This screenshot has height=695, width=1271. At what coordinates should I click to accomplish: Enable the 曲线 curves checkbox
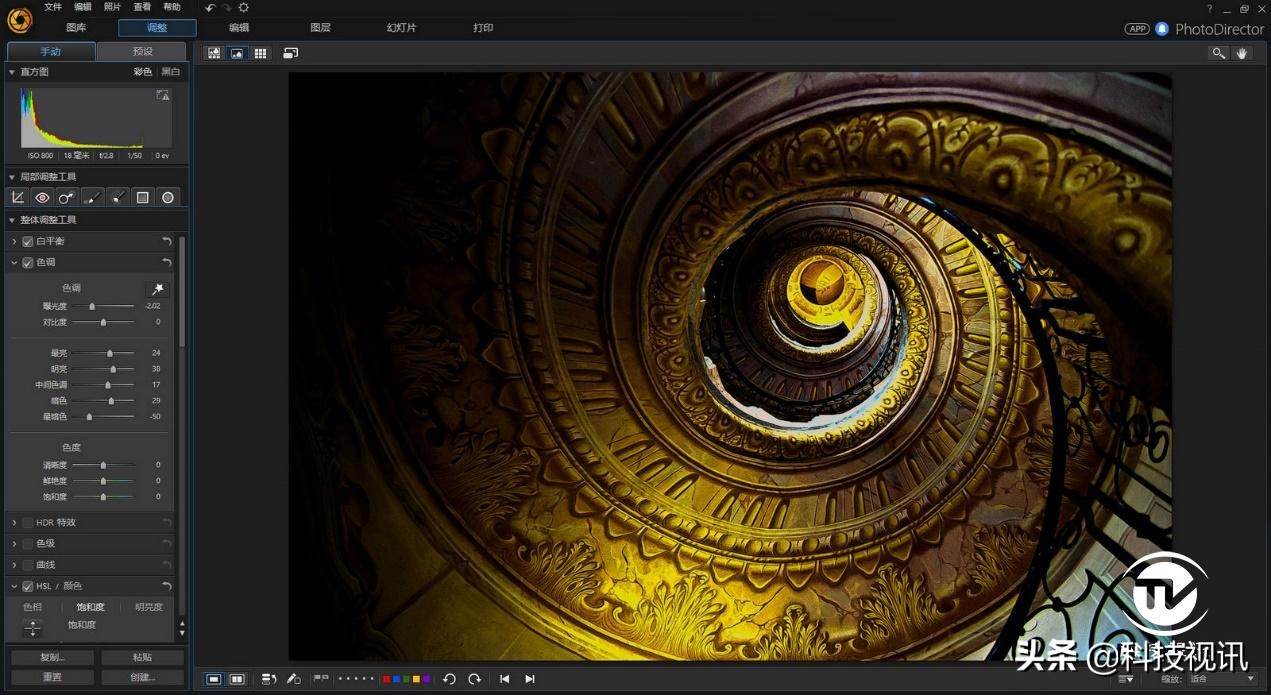[x=28, y=565]
